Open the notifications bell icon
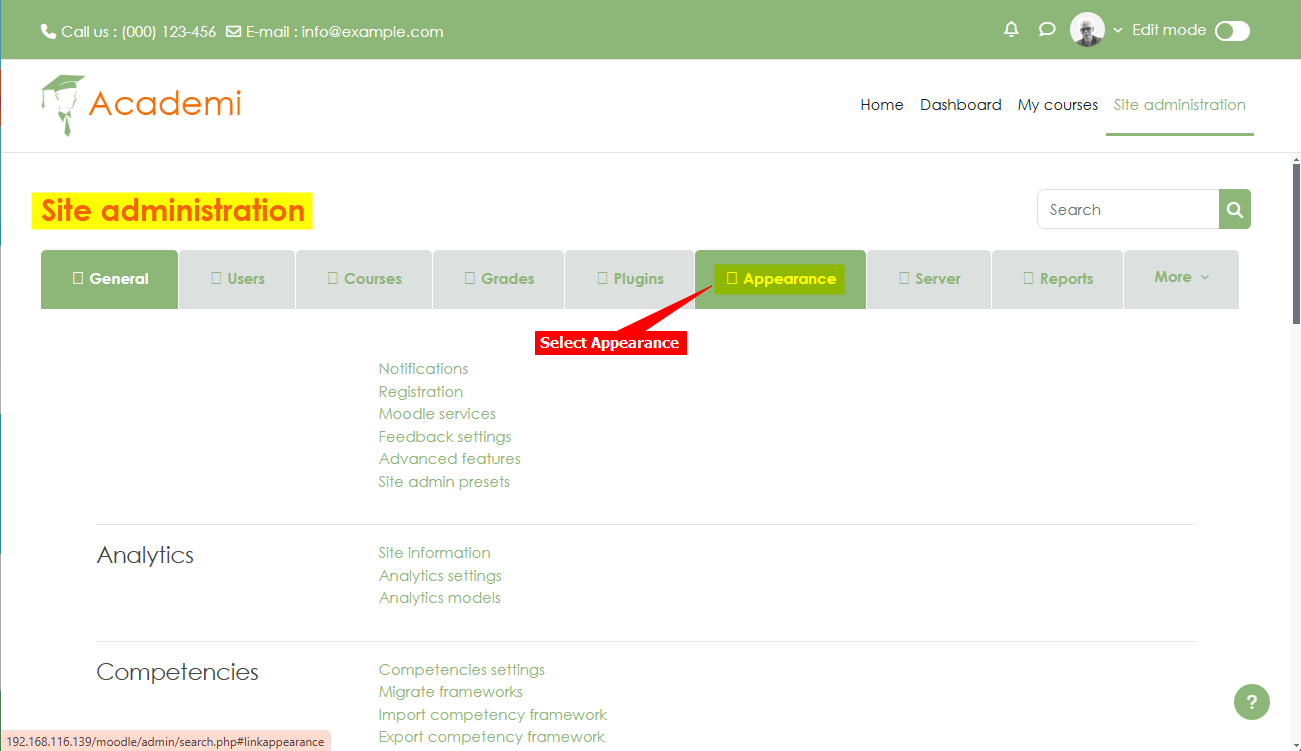 point(1011,30)
